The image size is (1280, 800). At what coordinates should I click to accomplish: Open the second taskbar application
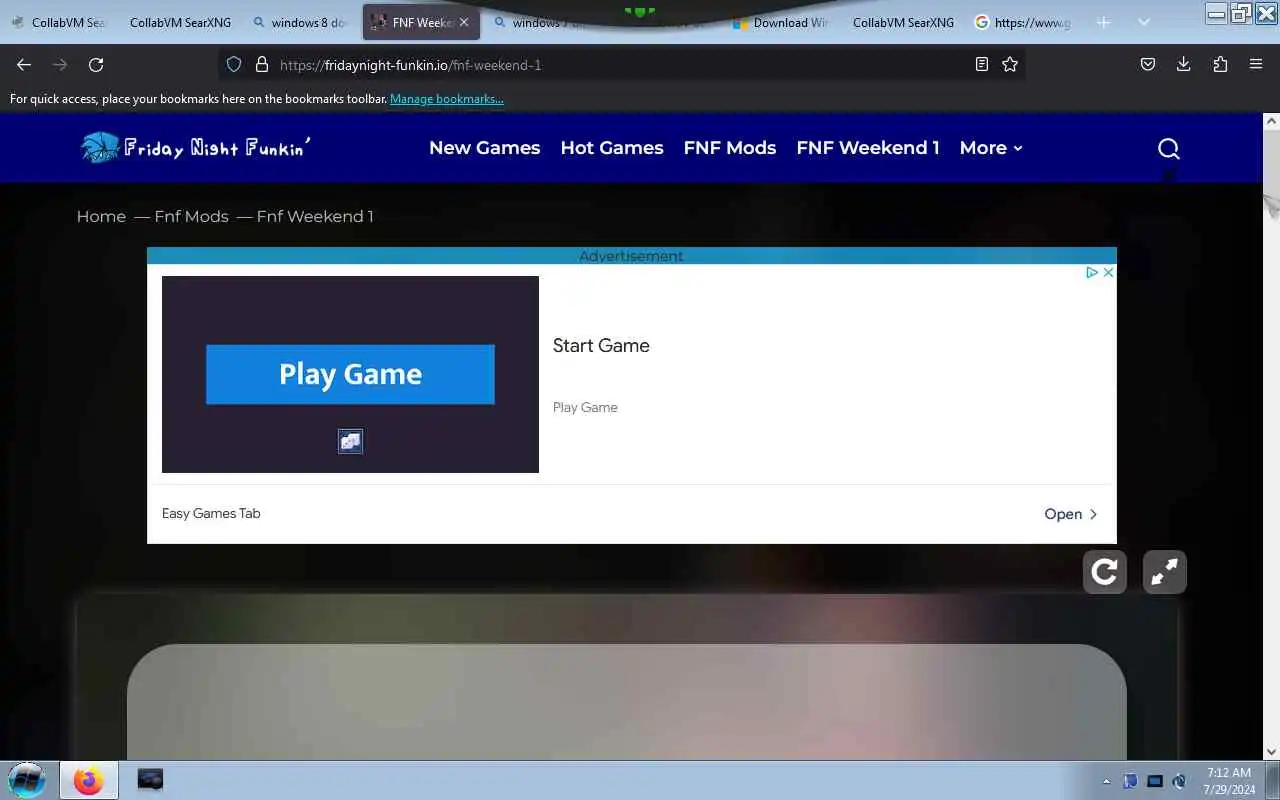pos(150,780)
